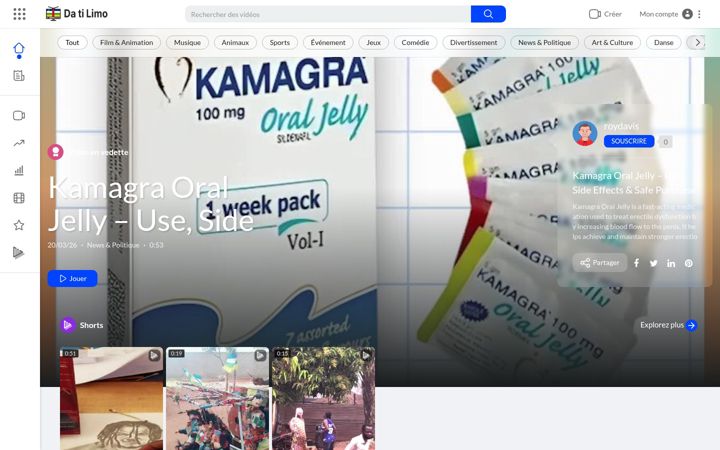Open the three-dot more options menu

click(699, 14)
